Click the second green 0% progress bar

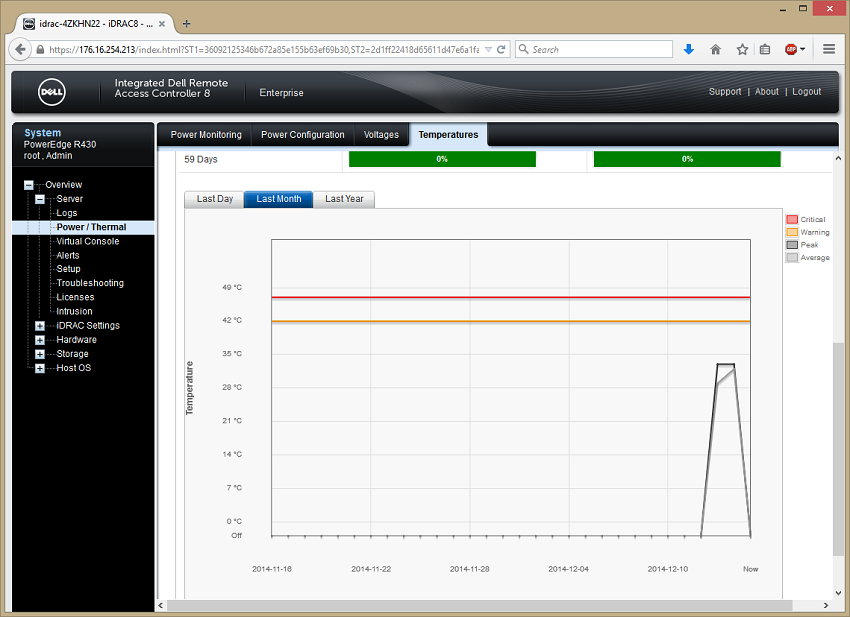point(687,159)
